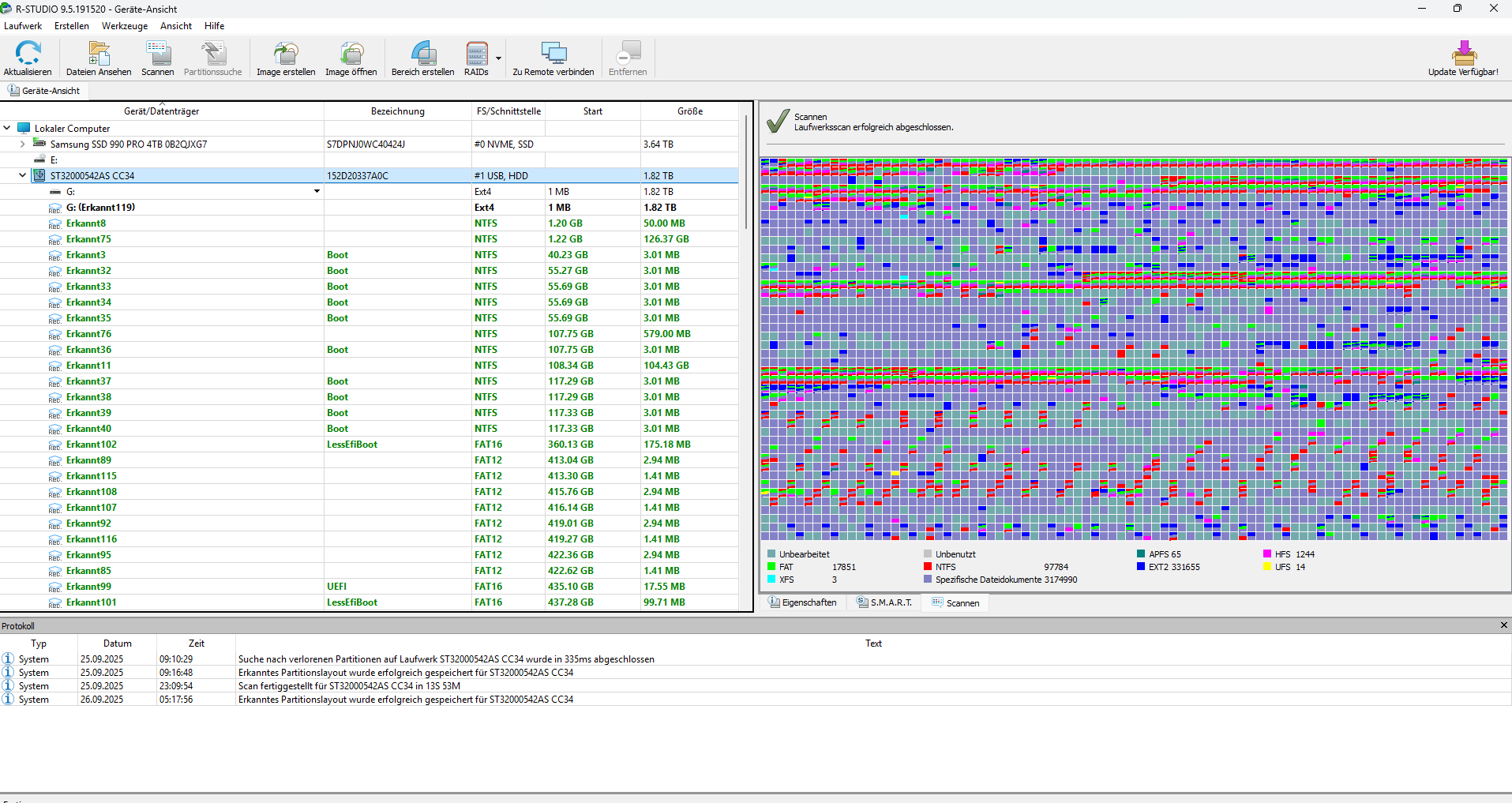This screenshot has height=803, width=1512.
Task: Open Dateien Ansehen file viewer
Action: click(99, 53)
